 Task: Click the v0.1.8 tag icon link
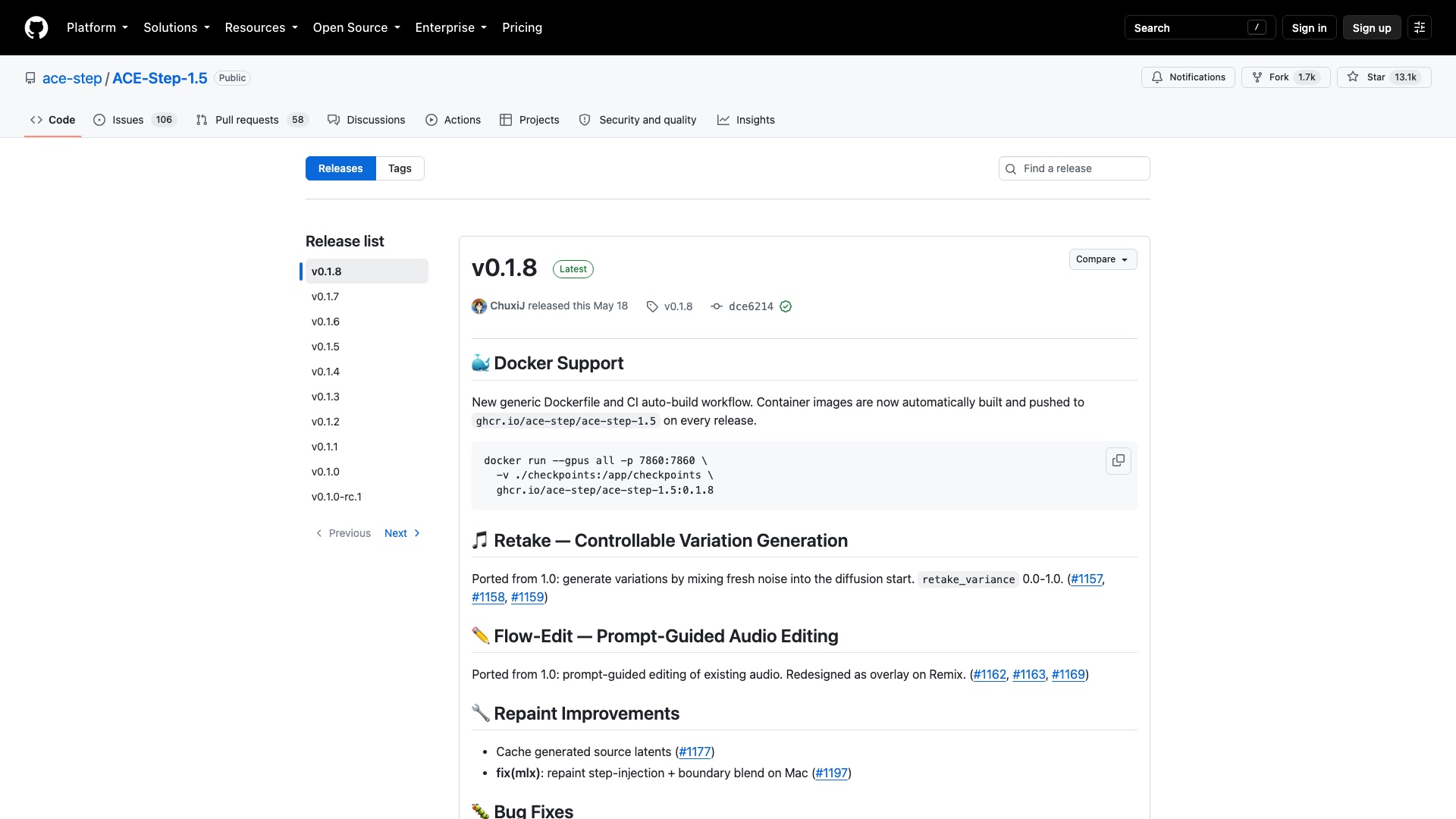pyautogui.click(x=670, y=306)
